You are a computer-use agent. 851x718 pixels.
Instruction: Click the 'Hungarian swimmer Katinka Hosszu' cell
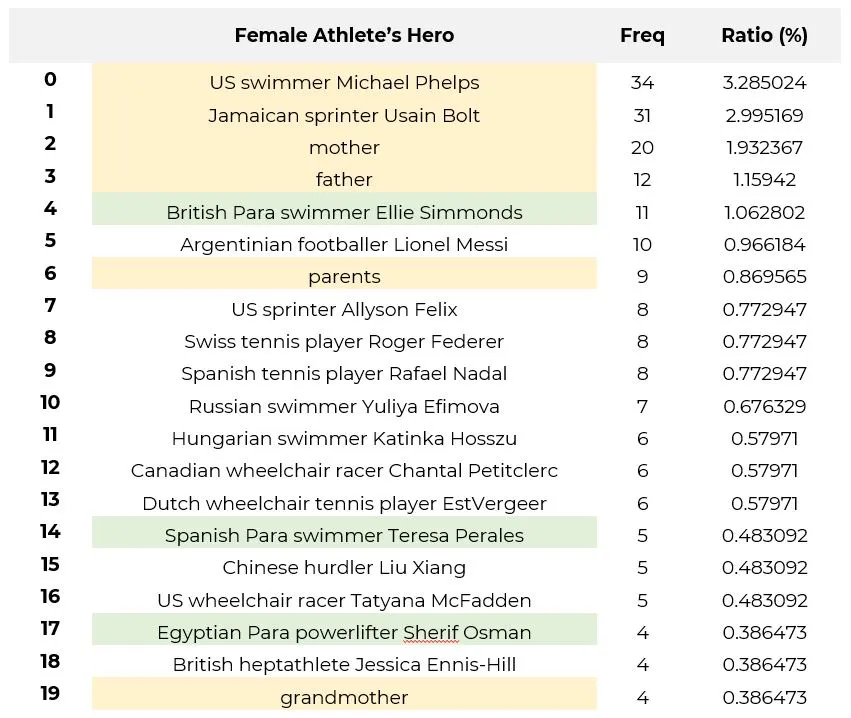coord(344,438)
